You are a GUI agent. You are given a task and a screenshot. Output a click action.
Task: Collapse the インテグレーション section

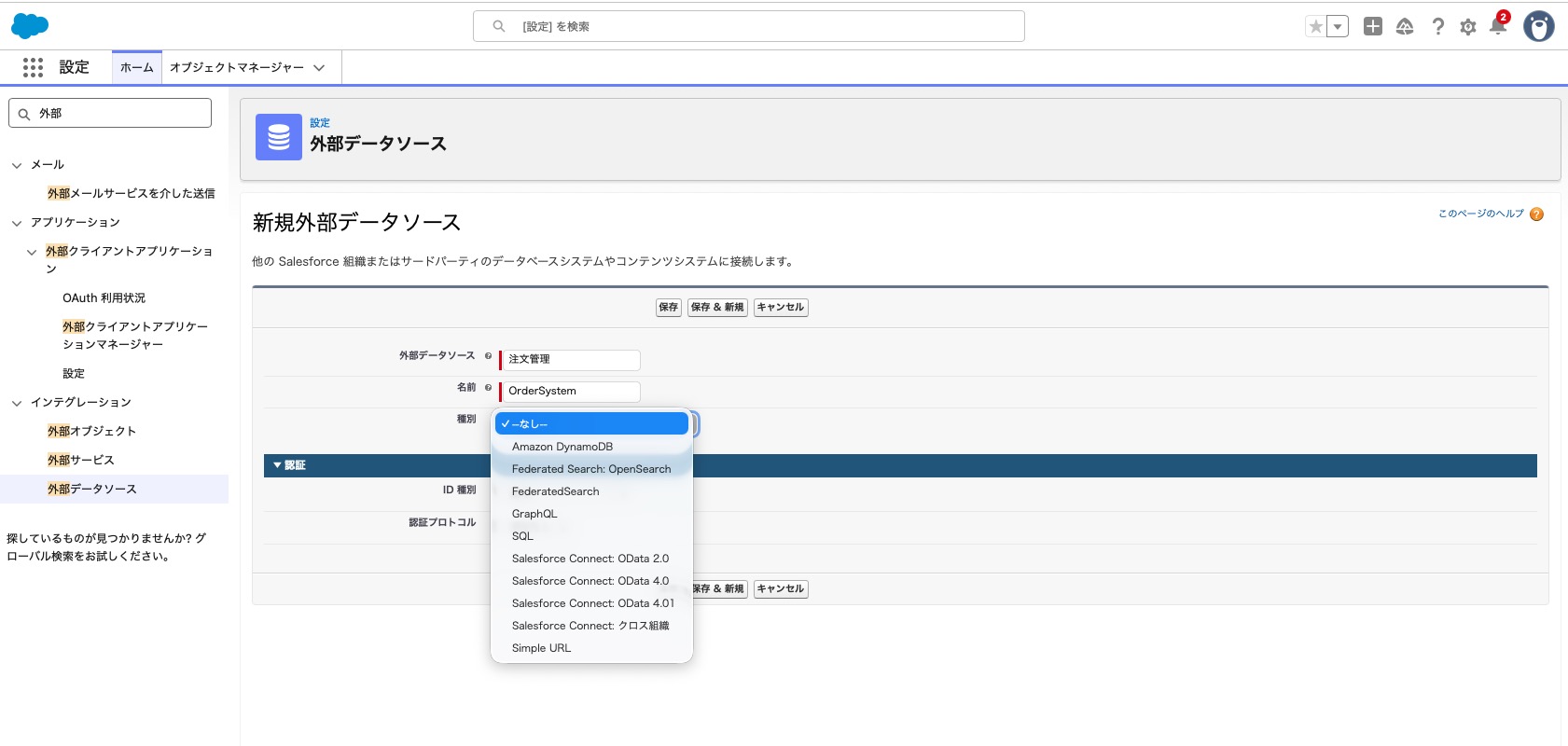point(17,403)
